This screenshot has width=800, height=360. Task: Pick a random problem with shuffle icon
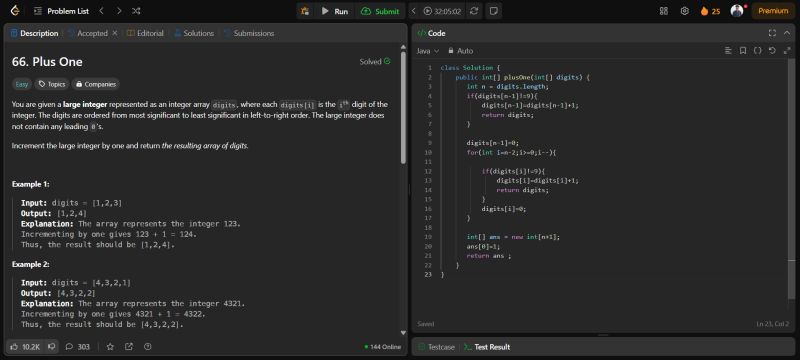pos(136,11)
